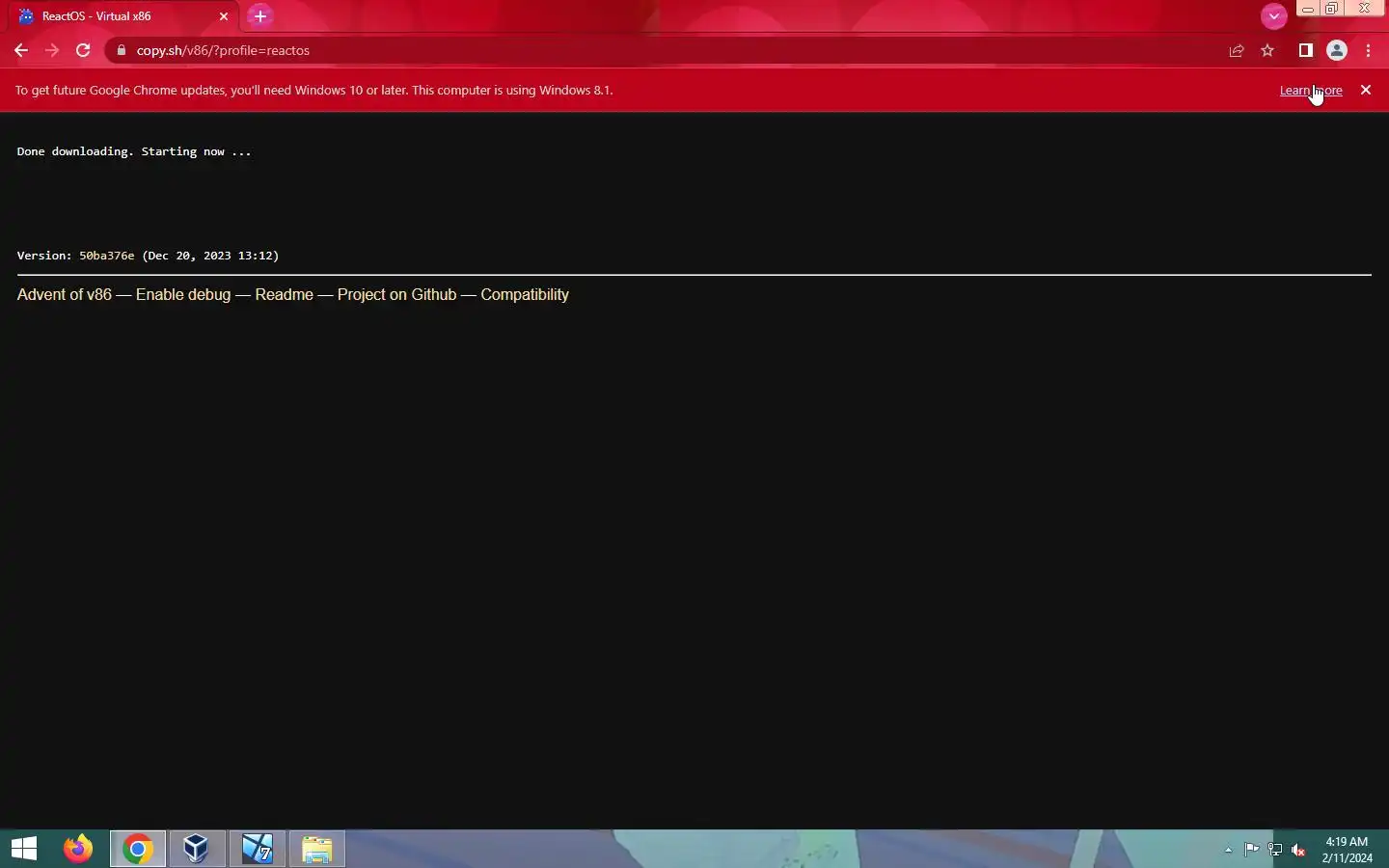Click the version hash 50ba376e
The height and width of the screenshot is (868, 1389).
[x=107, y=256]
